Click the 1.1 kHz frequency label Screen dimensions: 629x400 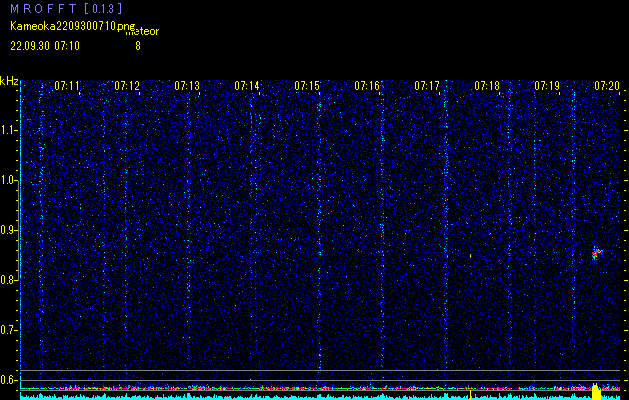[x=9, y=130]
